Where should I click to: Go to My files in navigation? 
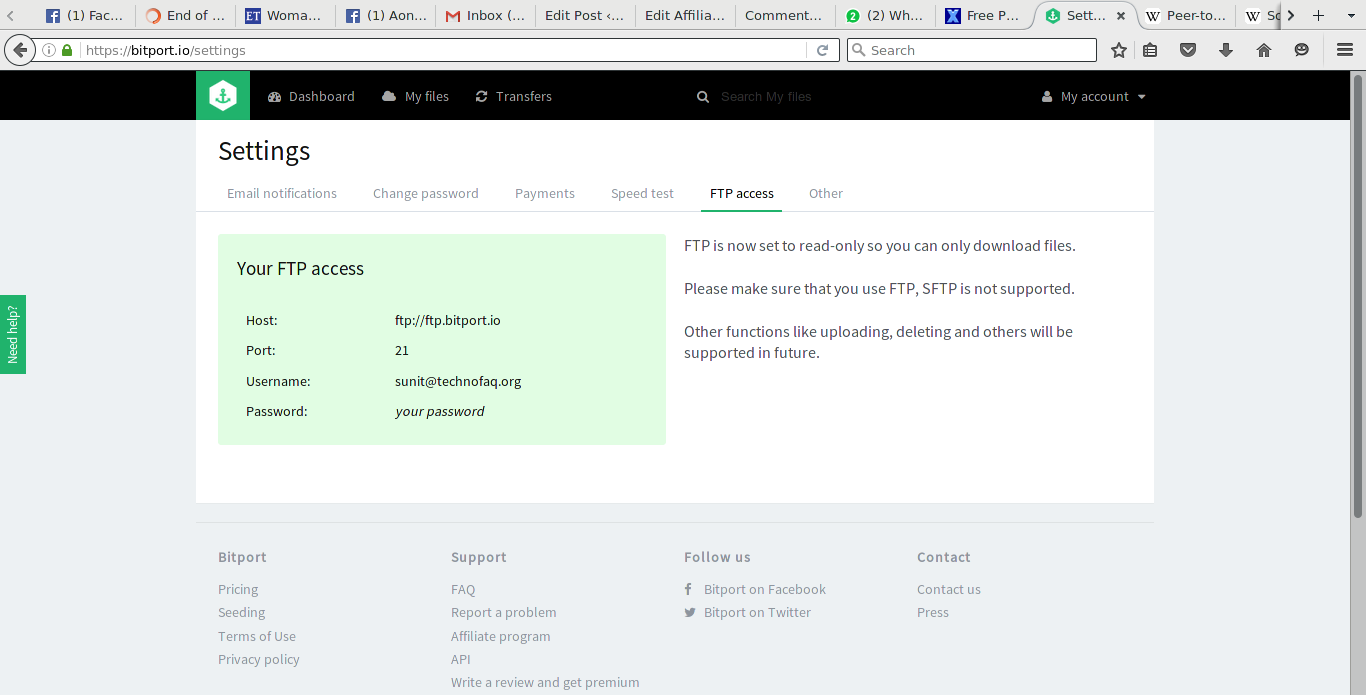tap(416, 97)
